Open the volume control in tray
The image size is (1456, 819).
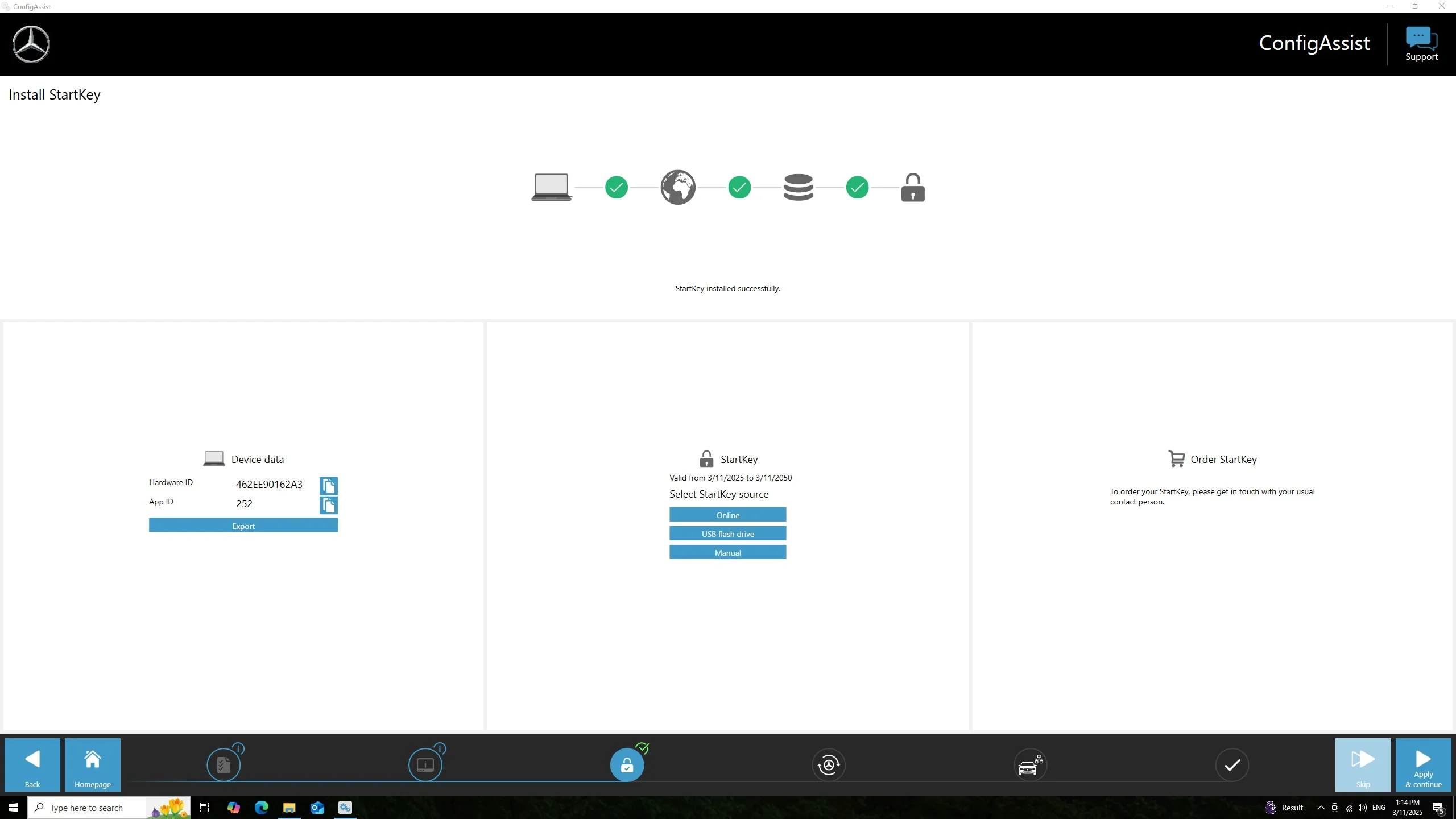(1362, 808)
